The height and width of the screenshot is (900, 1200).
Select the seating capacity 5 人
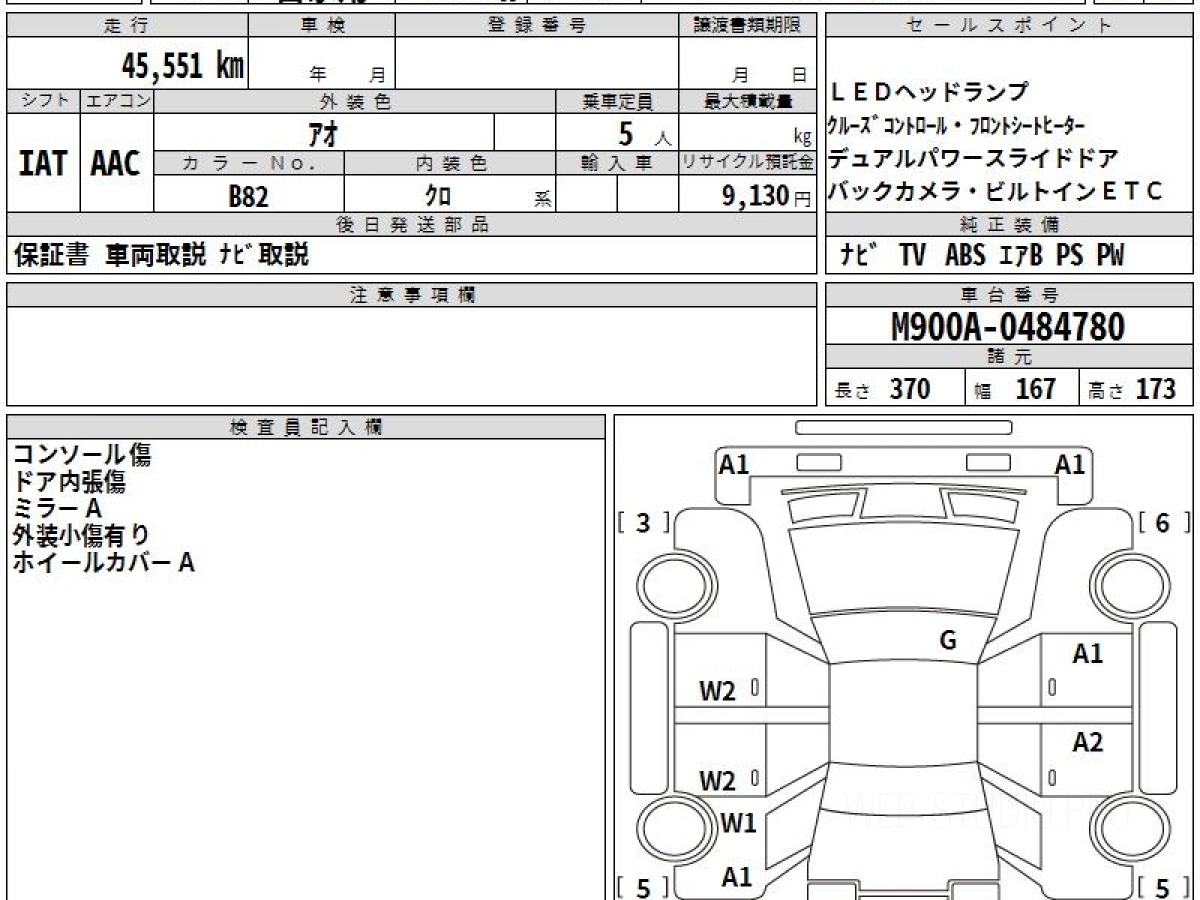point(644,133)
